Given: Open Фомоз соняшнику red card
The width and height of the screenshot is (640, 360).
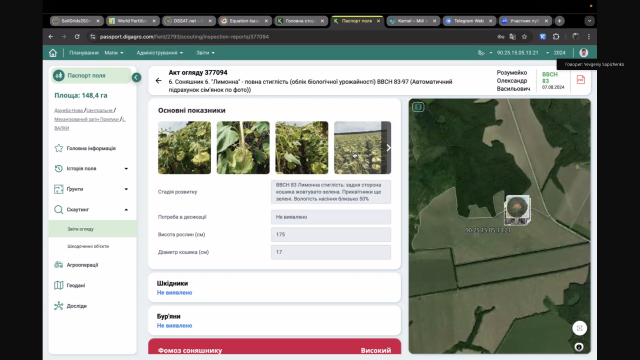Looking at the screenshot, I should (274, 347).
